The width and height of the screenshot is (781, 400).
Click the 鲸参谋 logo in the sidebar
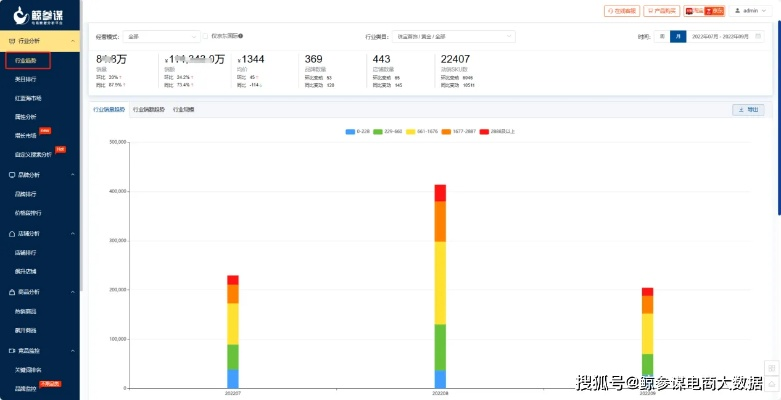pyautogui.click(x=38, y=16)
